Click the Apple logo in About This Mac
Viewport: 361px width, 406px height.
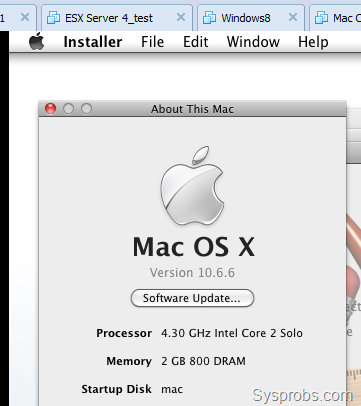(192, 185)
